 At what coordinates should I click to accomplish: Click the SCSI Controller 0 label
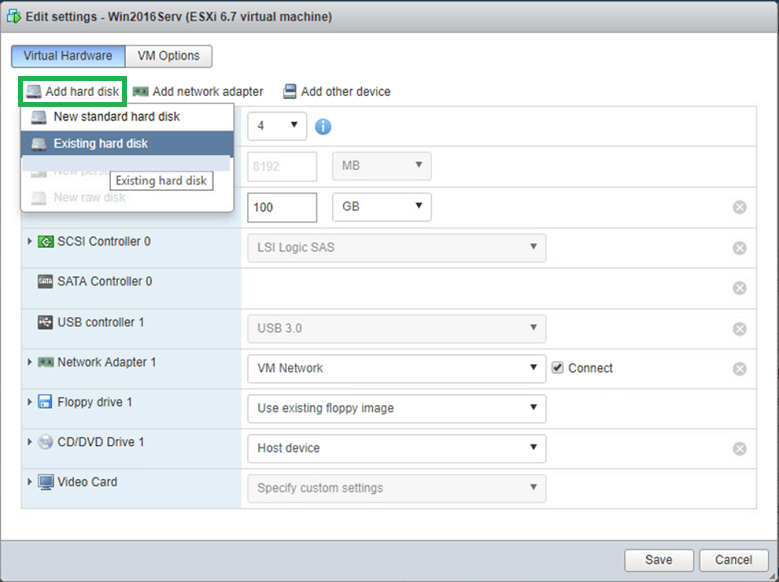[x=104, y=242]
